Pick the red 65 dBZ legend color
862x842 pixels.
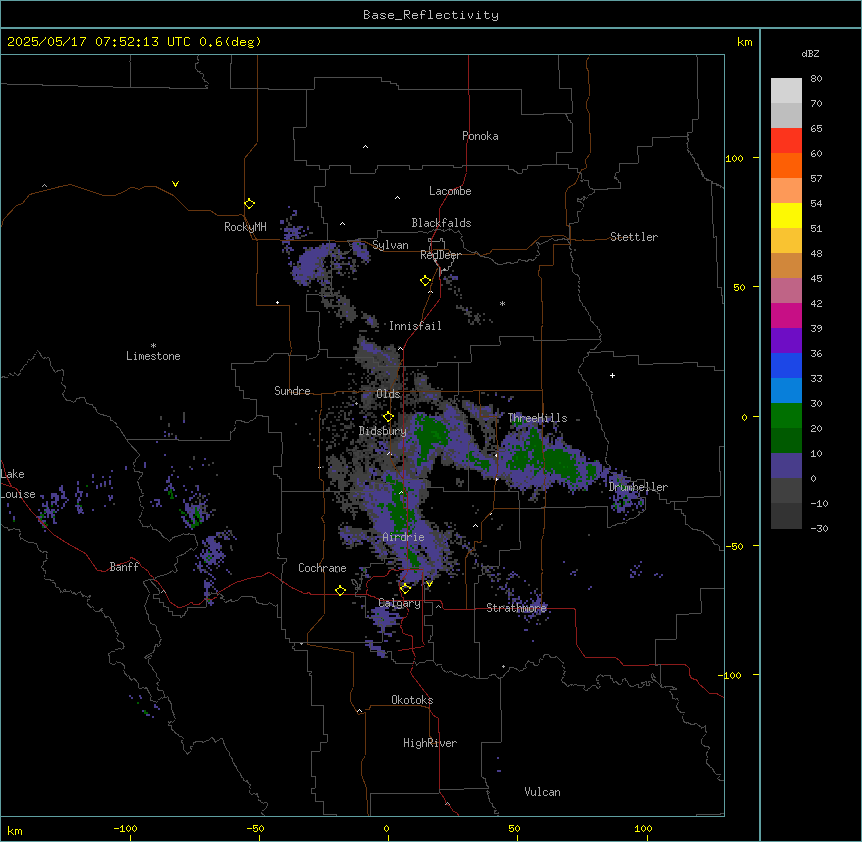[786, 141]
